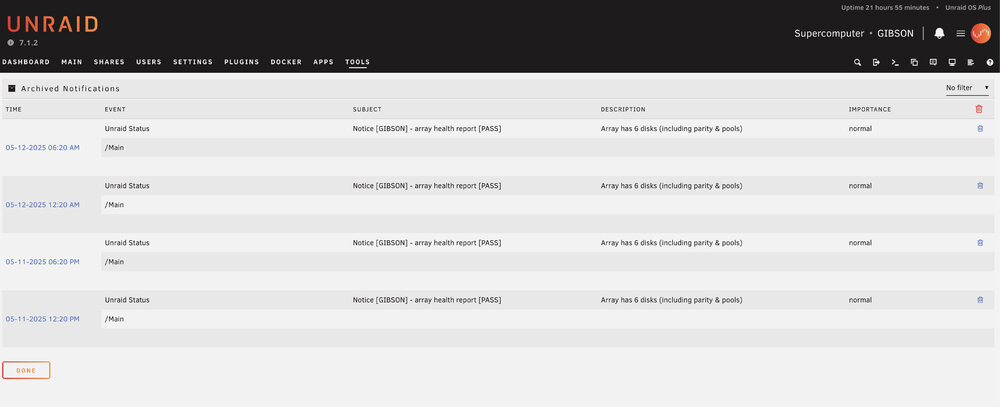
Task: Click the GIBSON server name
Action: click(x=895, y=33)
